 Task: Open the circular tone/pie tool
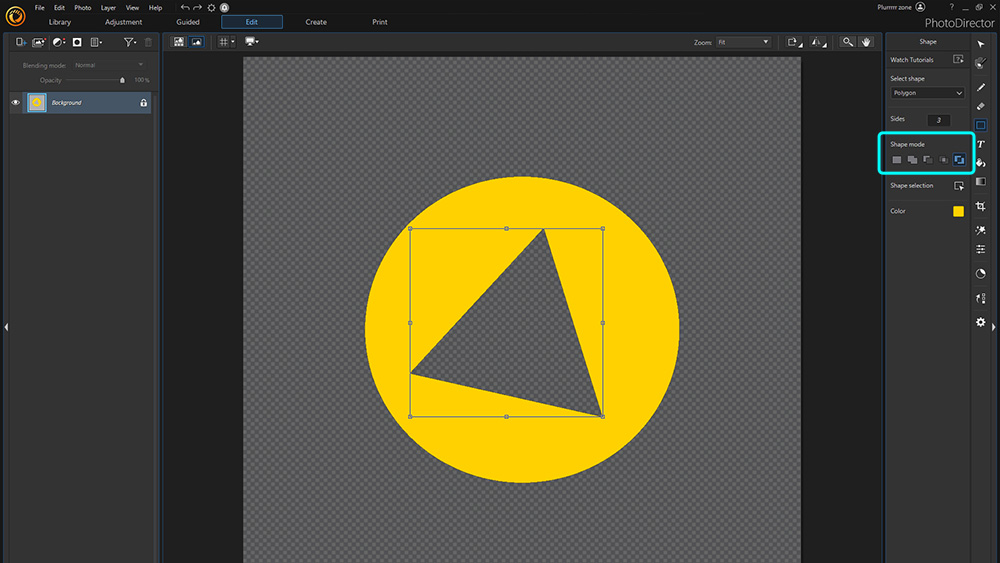[x=981, y=274]
